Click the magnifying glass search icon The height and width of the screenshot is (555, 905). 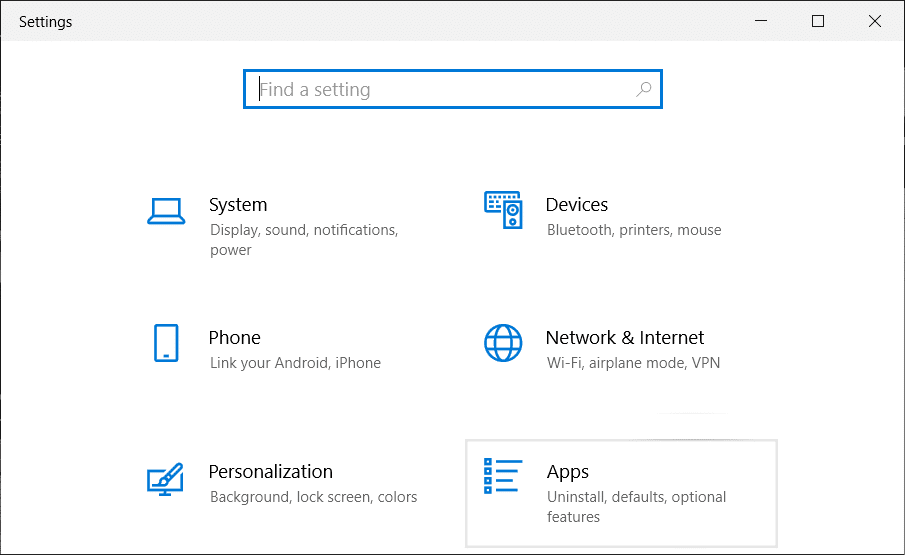[x=644, y=89]
